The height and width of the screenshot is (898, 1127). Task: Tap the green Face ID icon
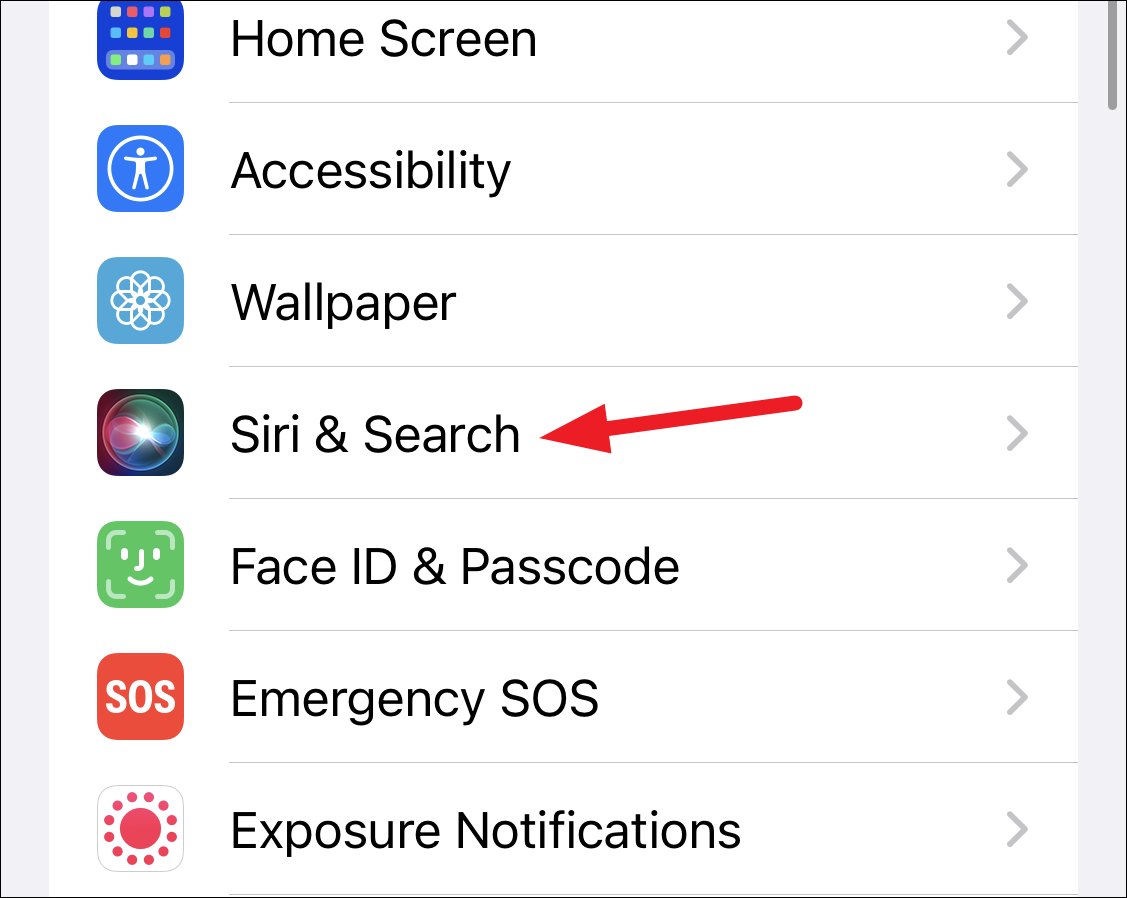pyautogui.click(x=140, y=564)
